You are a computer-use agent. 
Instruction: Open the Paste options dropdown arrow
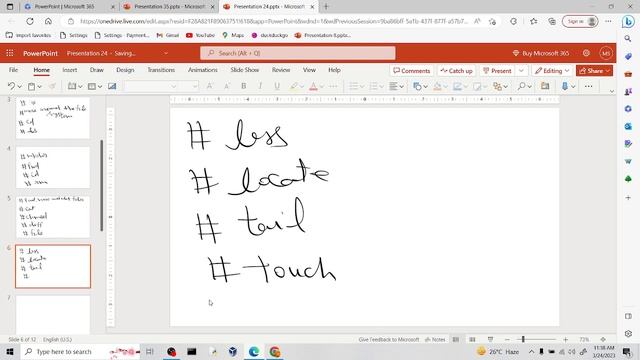[x=40, y=87]
